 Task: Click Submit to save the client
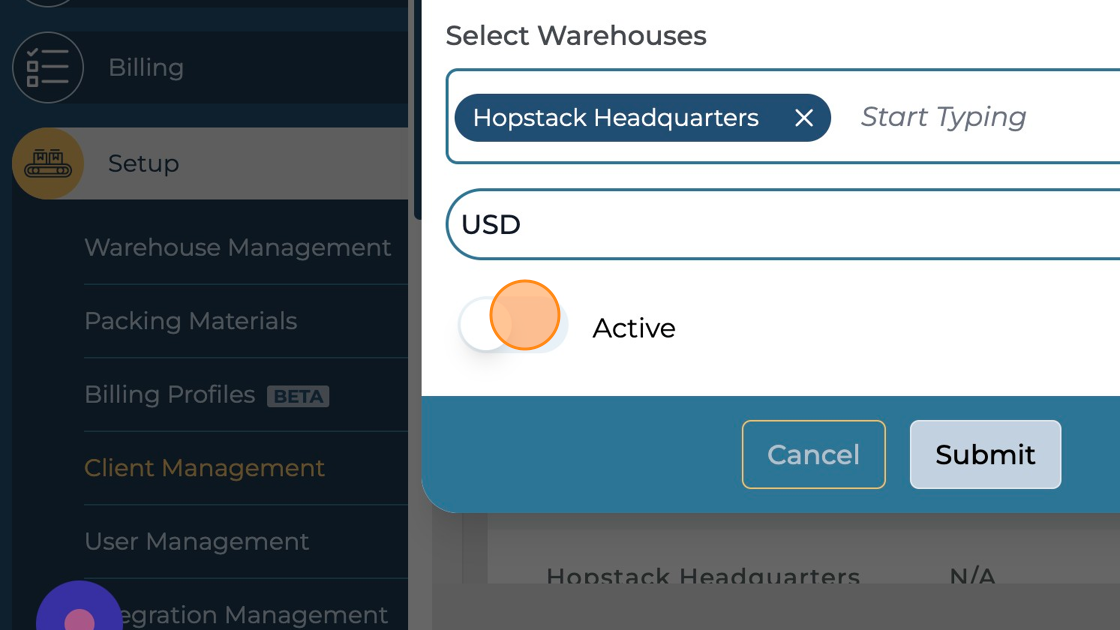(985, 455)
